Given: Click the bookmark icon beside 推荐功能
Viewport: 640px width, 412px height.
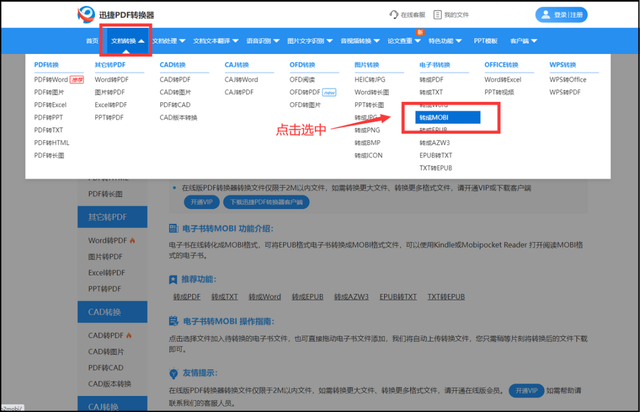Looking at the screenshot, I should pyautogui.click(x=173, y=279).
